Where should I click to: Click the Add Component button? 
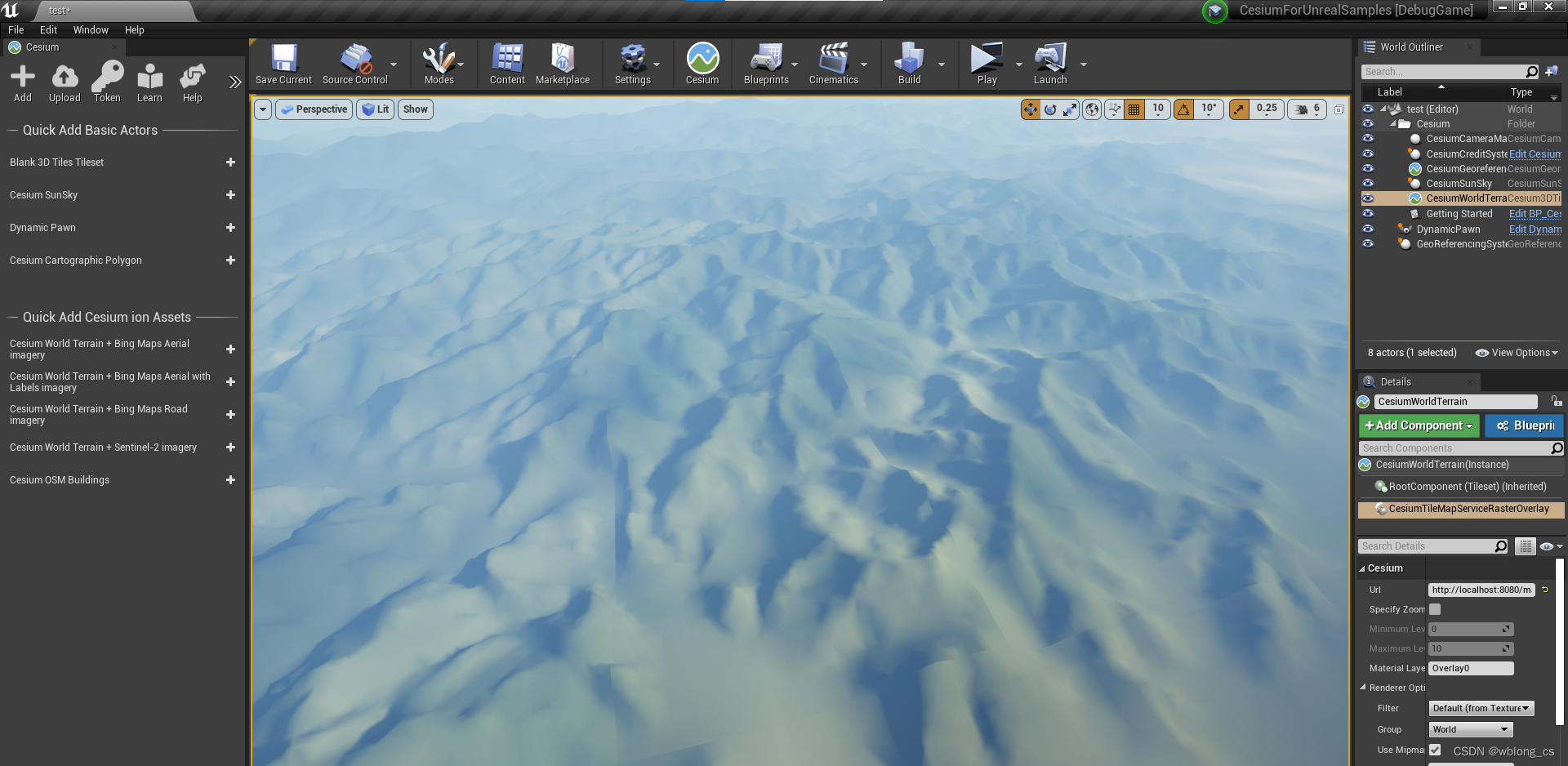point(1418,425)
